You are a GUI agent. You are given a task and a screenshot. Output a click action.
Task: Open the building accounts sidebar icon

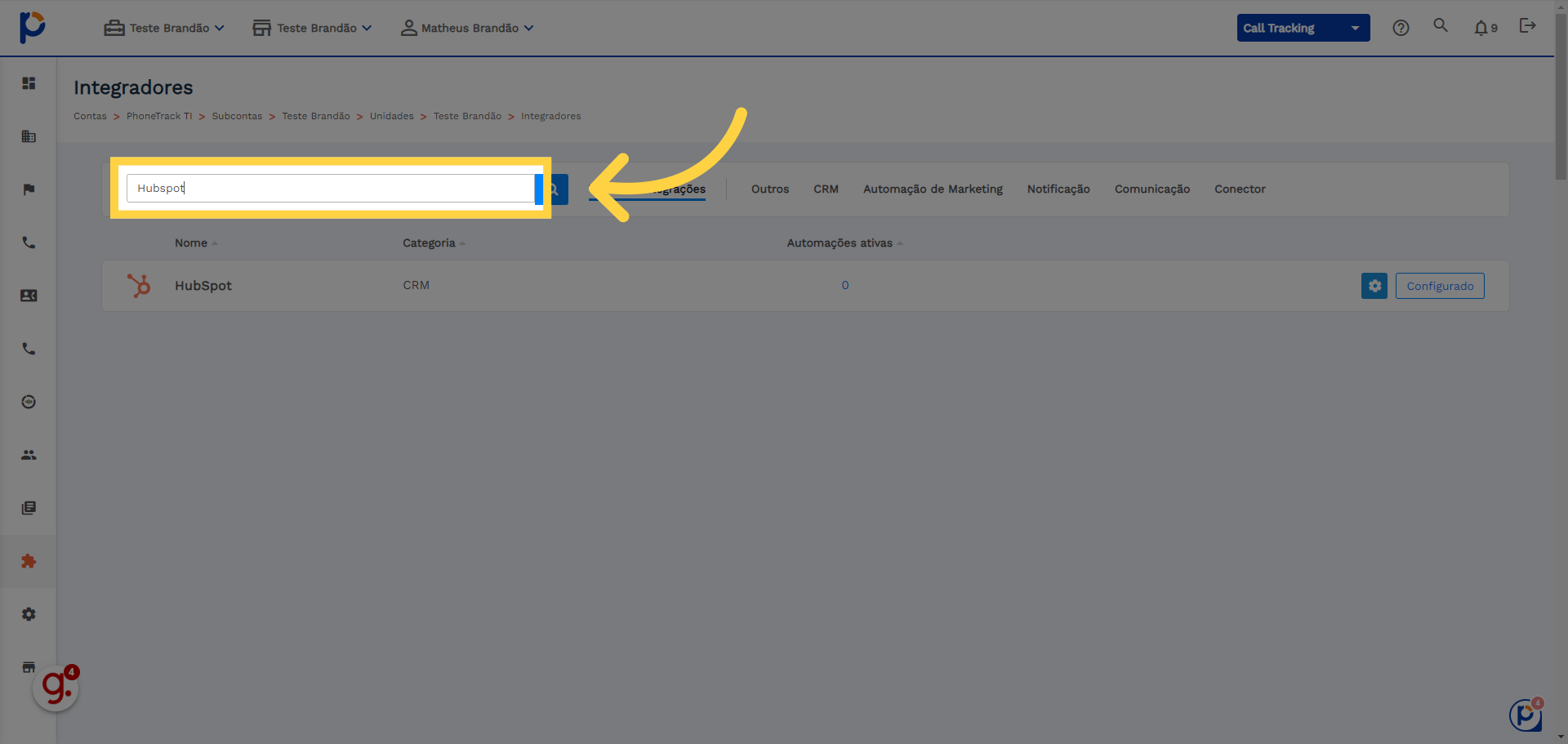pos(29,136)
